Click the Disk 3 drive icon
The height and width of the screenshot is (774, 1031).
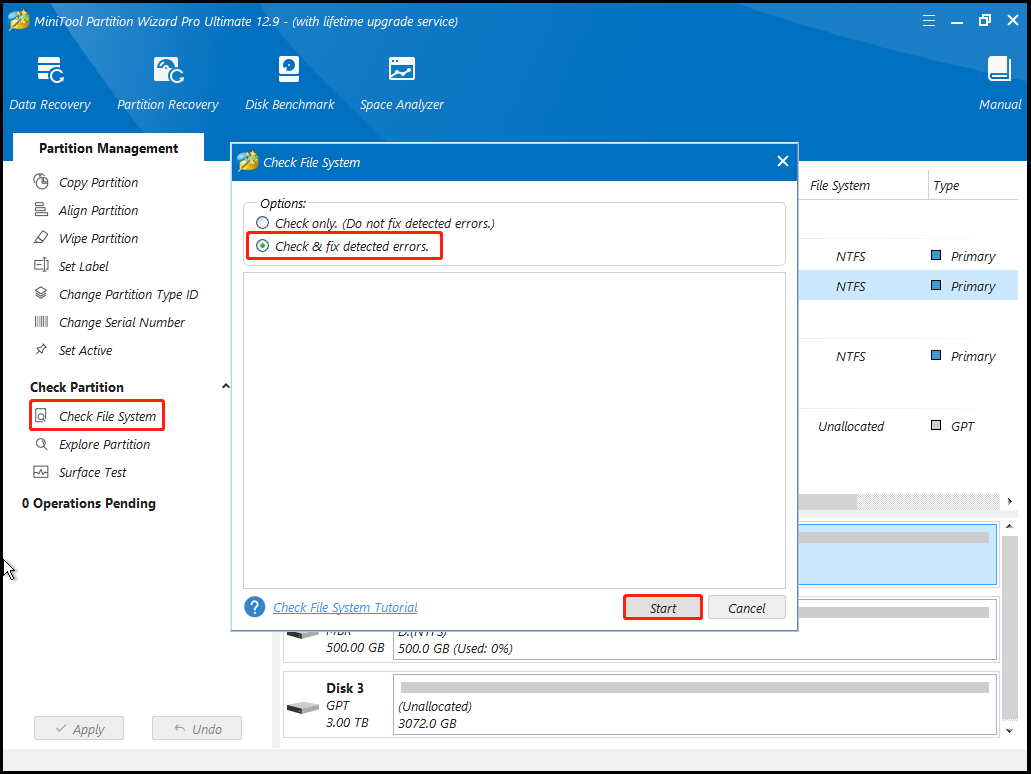pos(303,708)
